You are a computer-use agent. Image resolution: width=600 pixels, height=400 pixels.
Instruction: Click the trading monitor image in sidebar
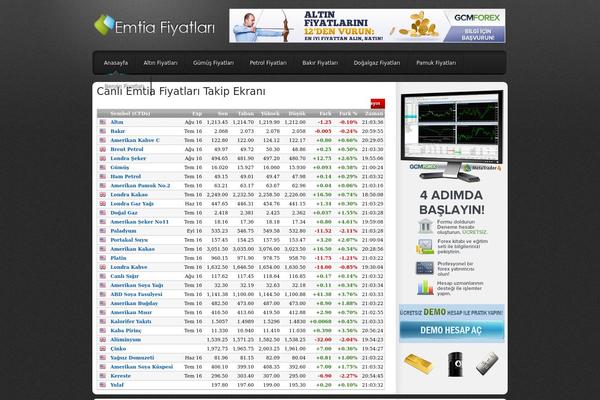452,134
